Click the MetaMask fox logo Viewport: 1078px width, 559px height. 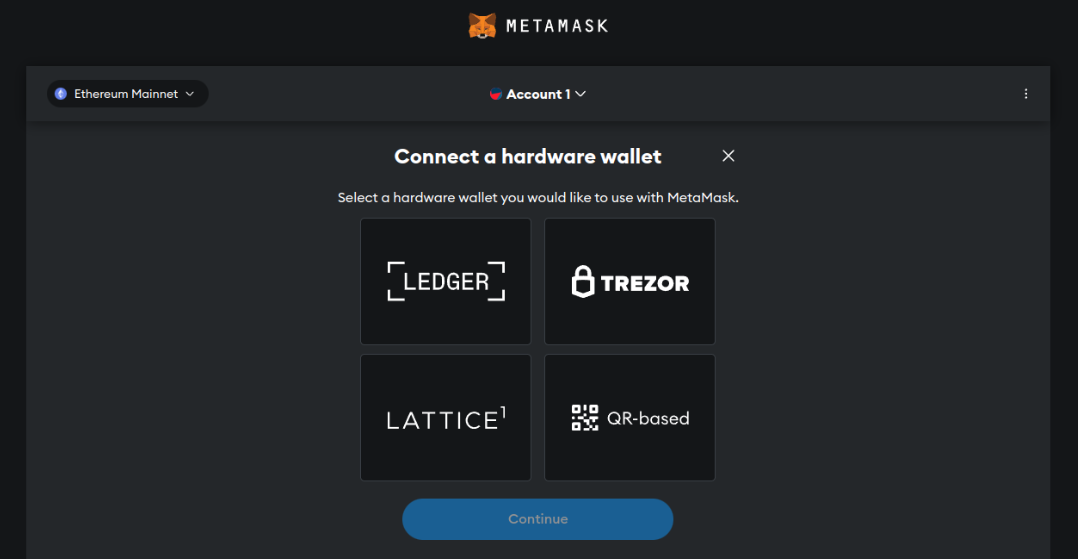click(x=482, y=26)
